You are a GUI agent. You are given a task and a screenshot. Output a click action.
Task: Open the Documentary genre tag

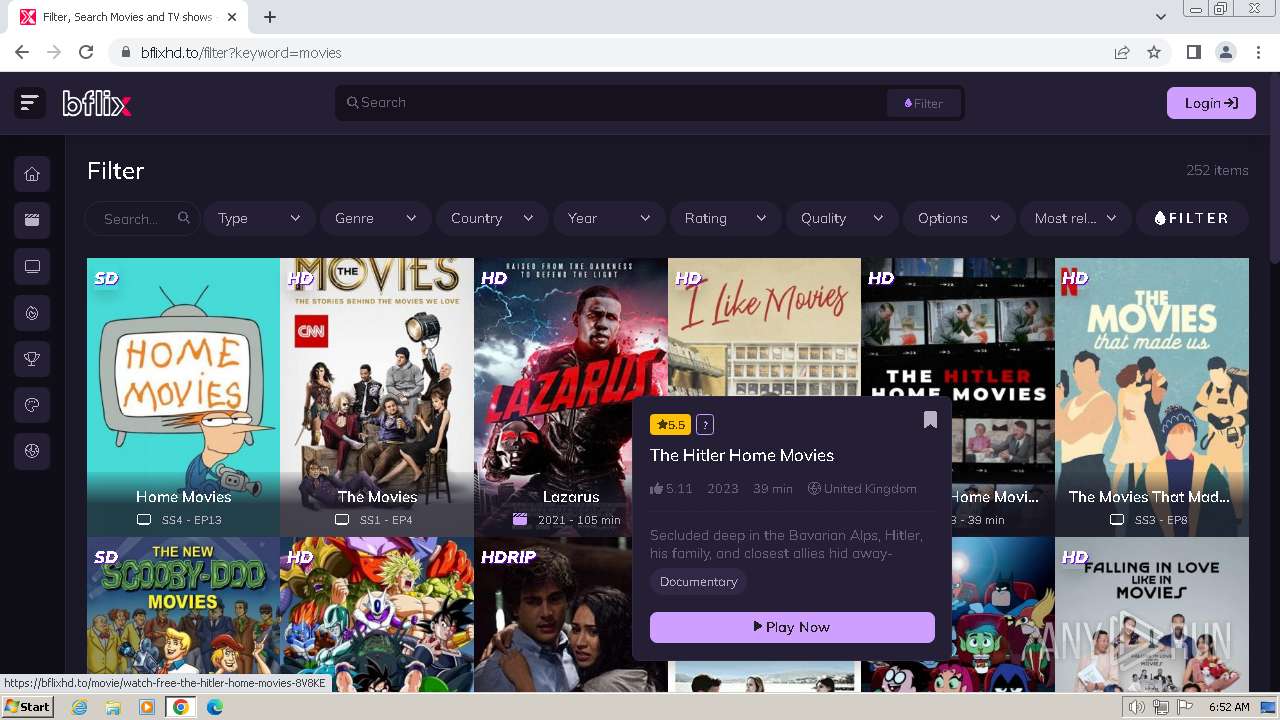(698, 581)
